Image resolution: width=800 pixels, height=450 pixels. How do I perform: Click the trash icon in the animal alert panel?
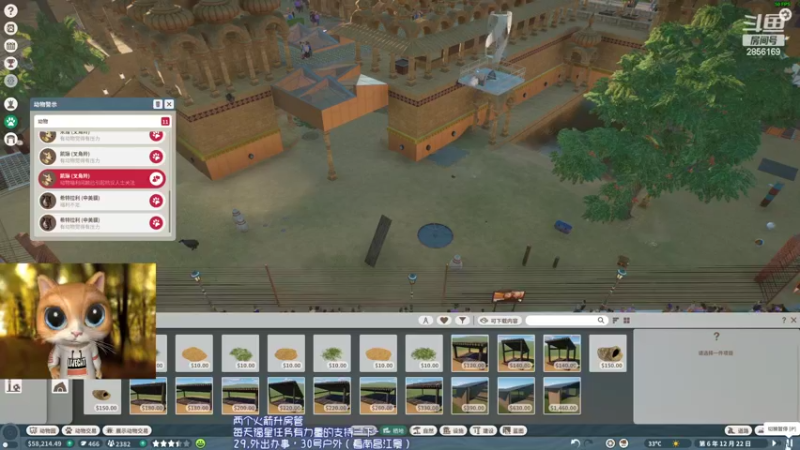(x=158, y=104)
